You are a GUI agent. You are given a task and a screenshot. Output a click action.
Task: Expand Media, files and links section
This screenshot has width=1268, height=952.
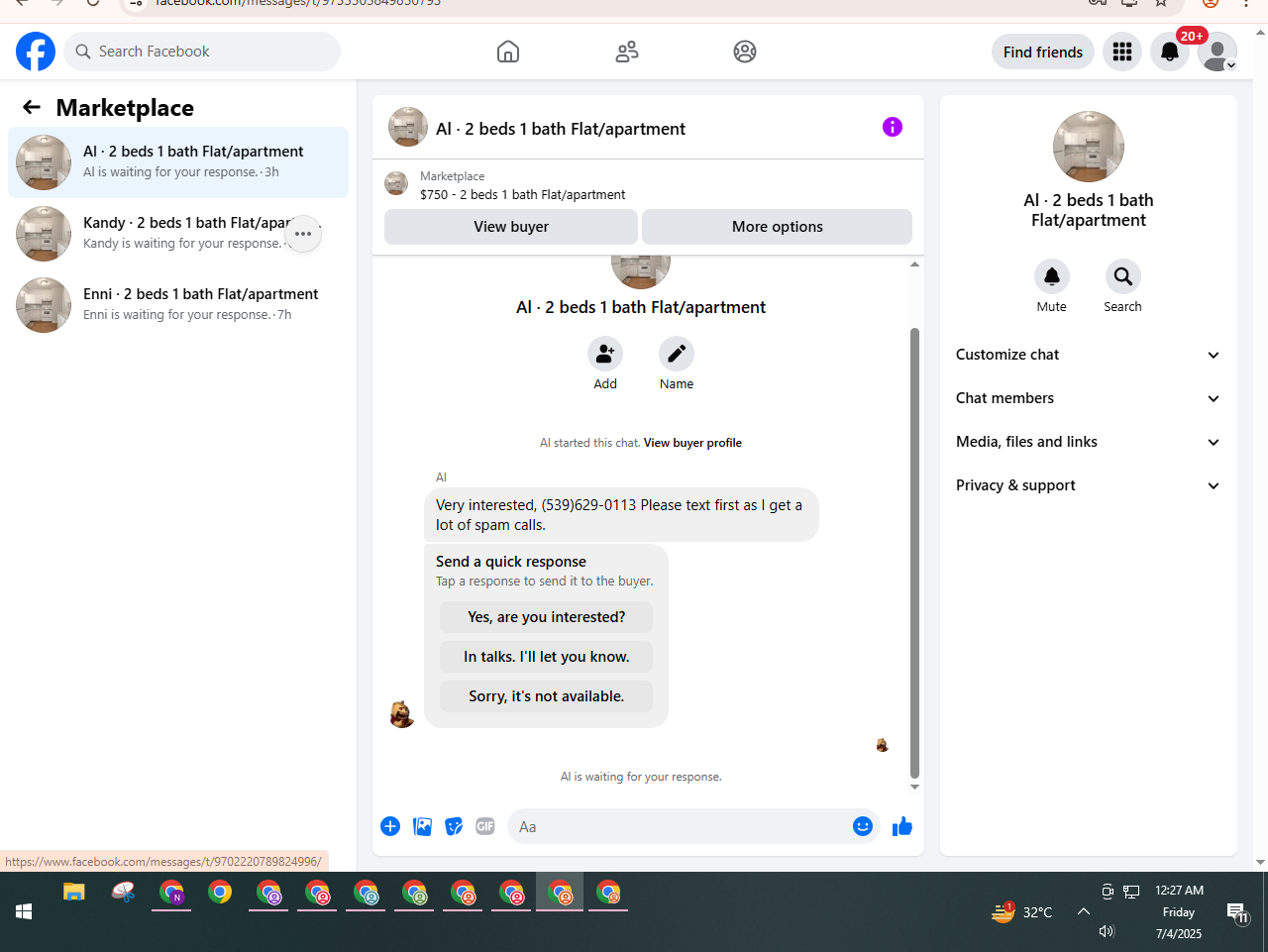point(1088,442)
